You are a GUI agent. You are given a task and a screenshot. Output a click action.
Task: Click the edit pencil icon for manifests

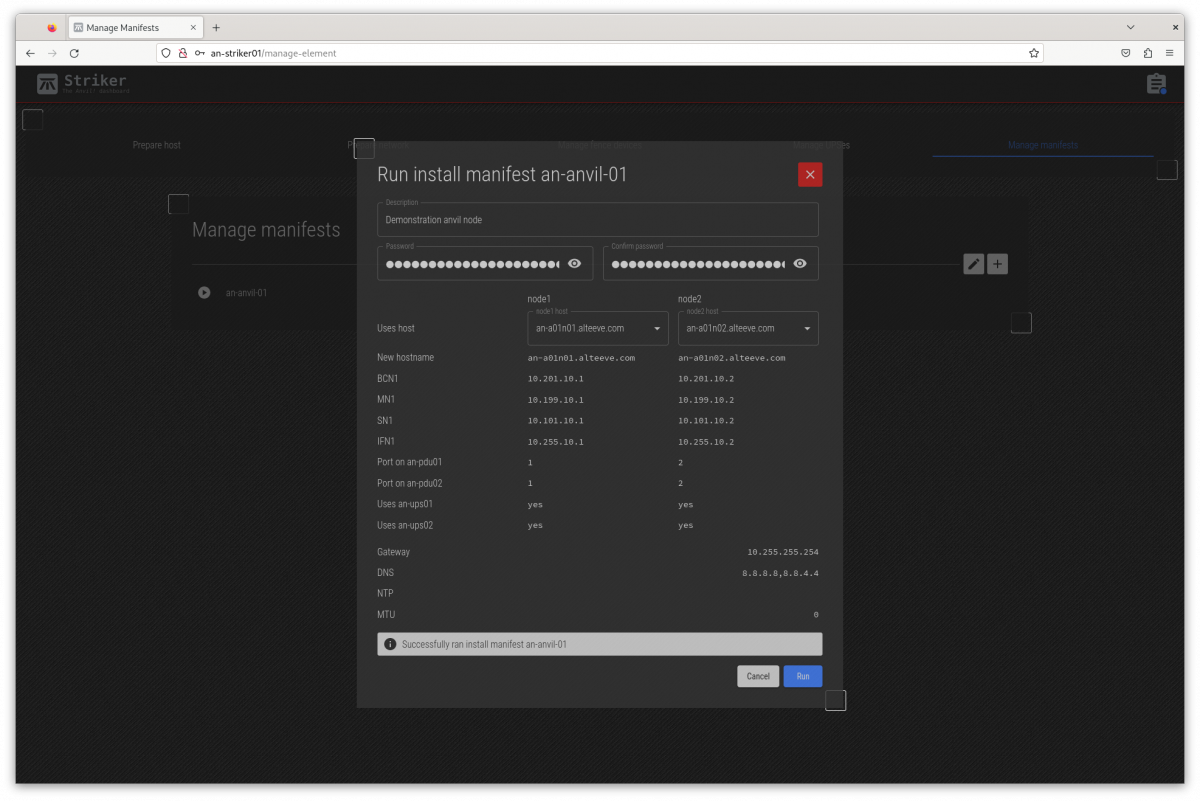[x=973, y=264]
